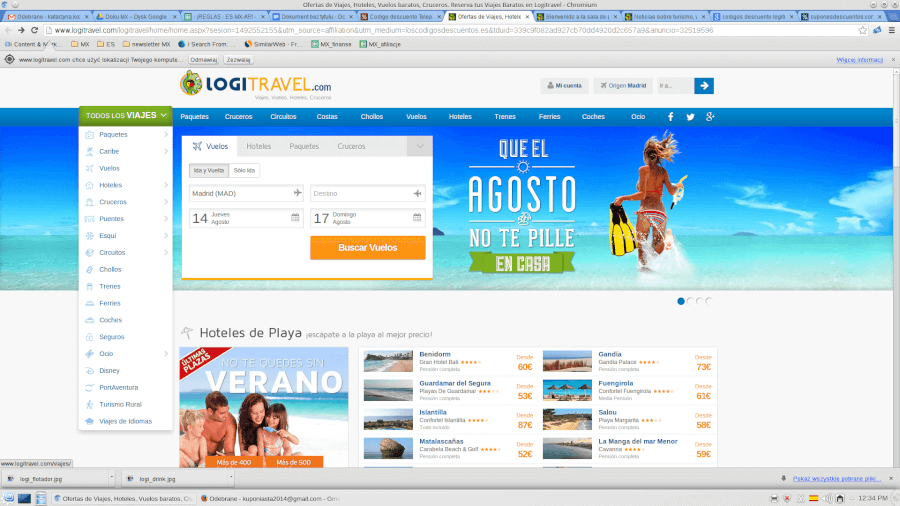The width and height of the screenshot is (900, 506).
Task: Open the Salou hotel link
Action: coord(607,412)
